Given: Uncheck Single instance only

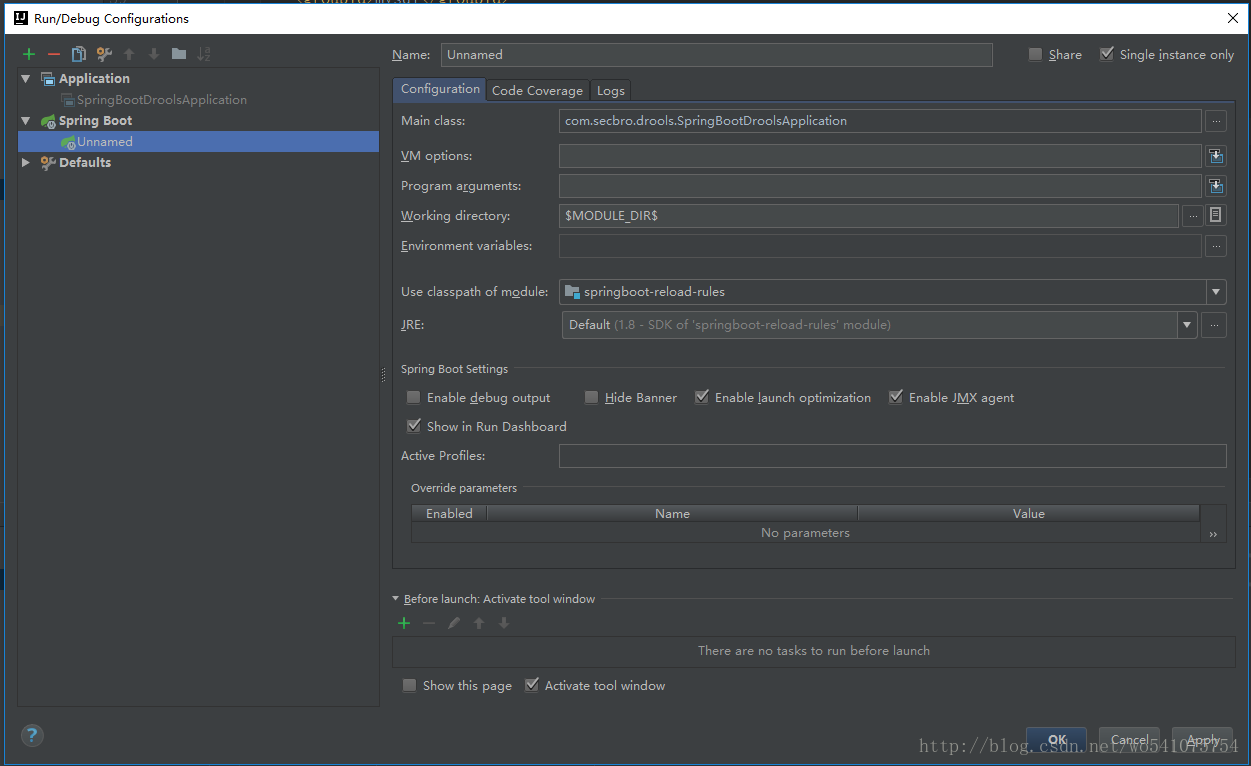Looking at the screenshot, I should point(1107,55).
